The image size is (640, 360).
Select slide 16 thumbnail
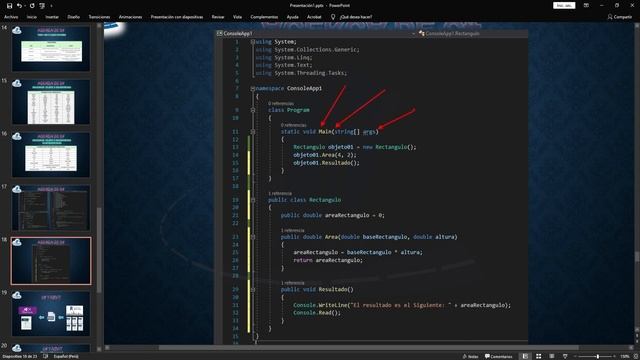(51, 155)
